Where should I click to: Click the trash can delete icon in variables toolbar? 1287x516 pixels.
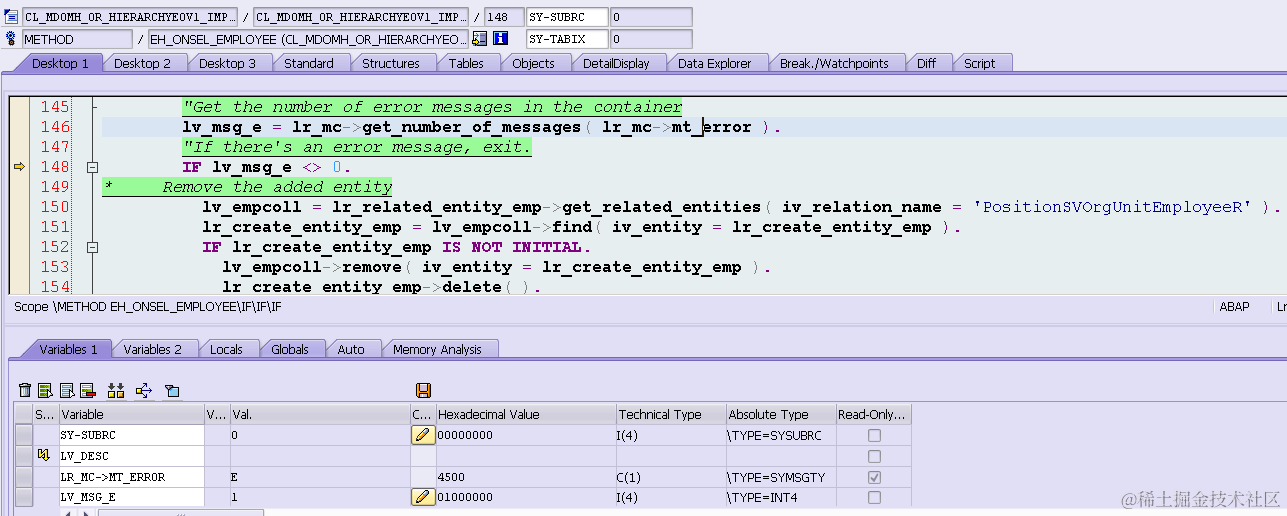(x=25, y=390)
